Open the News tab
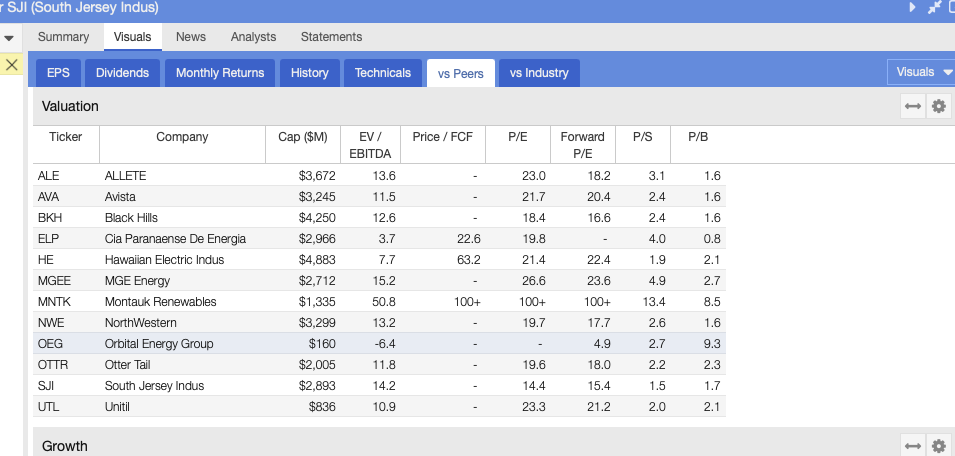955x456 pixels. pyautogui.click(x=191, y=37)
